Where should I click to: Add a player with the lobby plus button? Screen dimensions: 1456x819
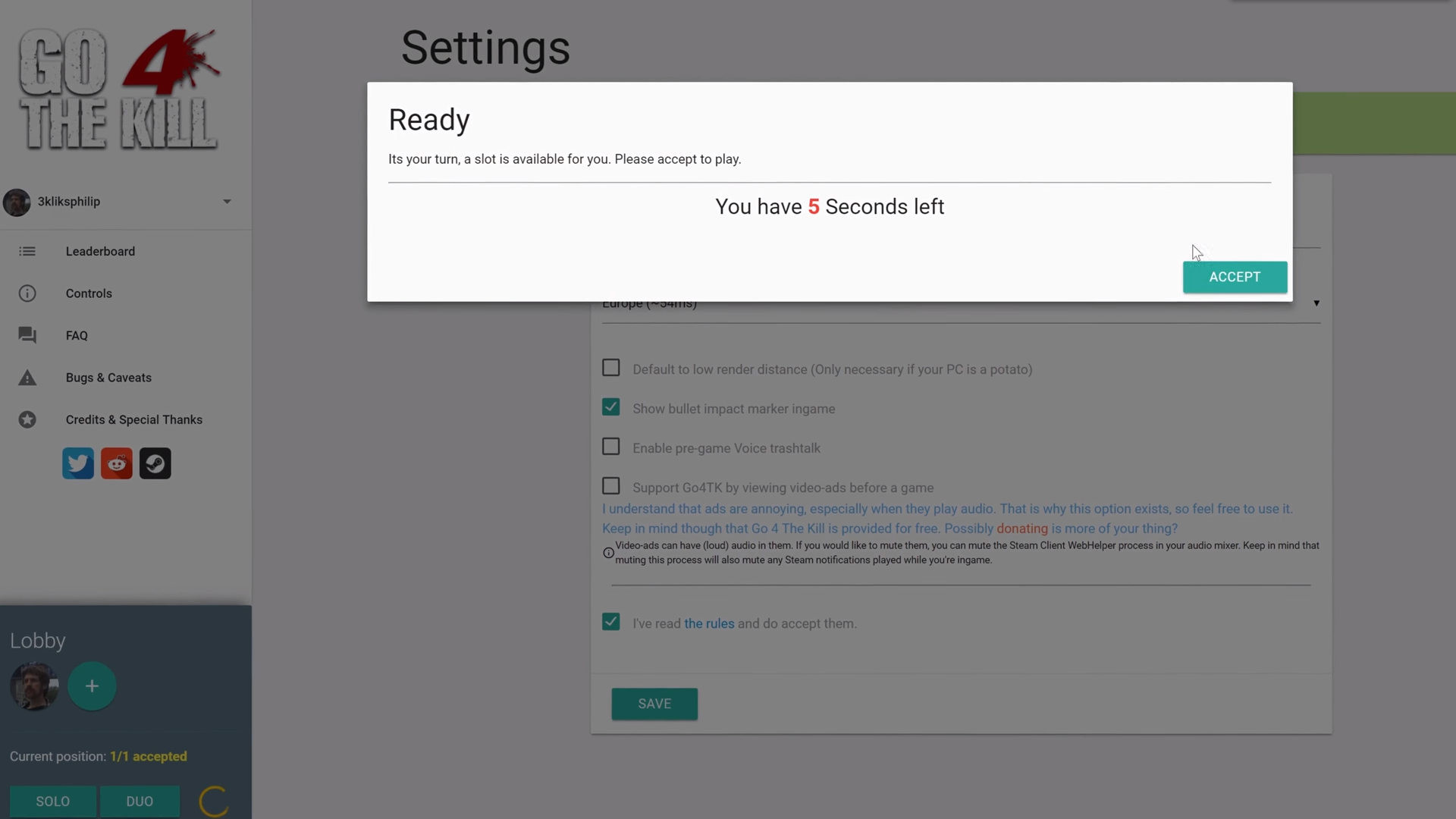pos(92,686)
